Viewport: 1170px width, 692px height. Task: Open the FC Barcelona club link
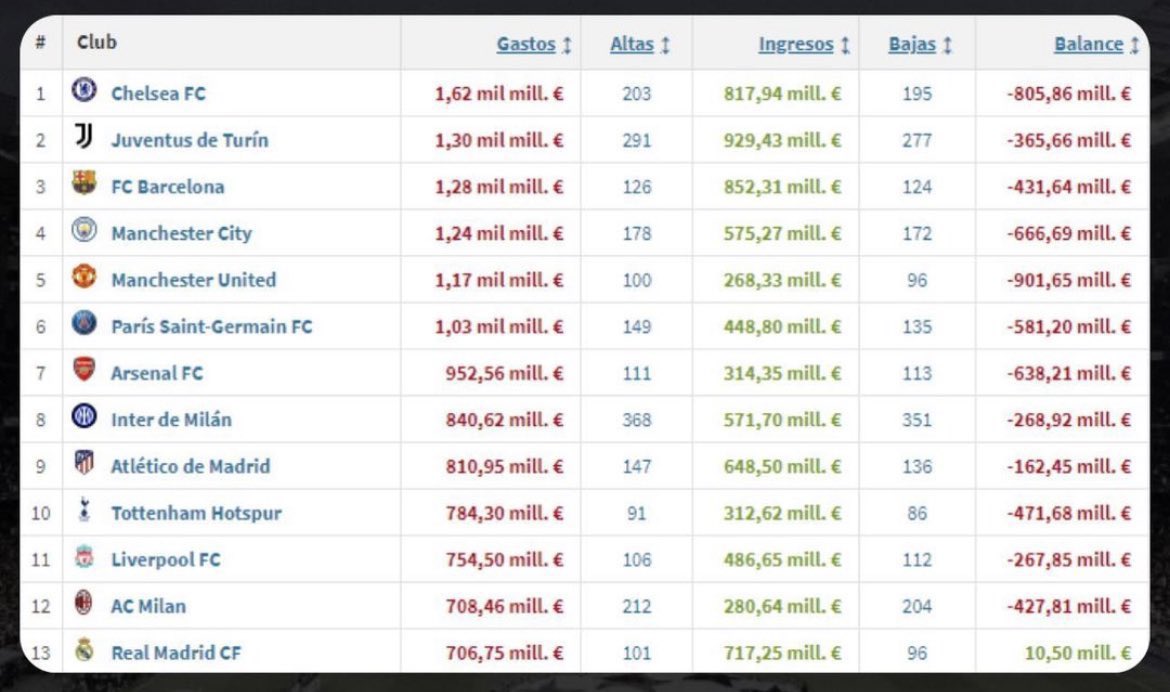click(x=168, y=187)
